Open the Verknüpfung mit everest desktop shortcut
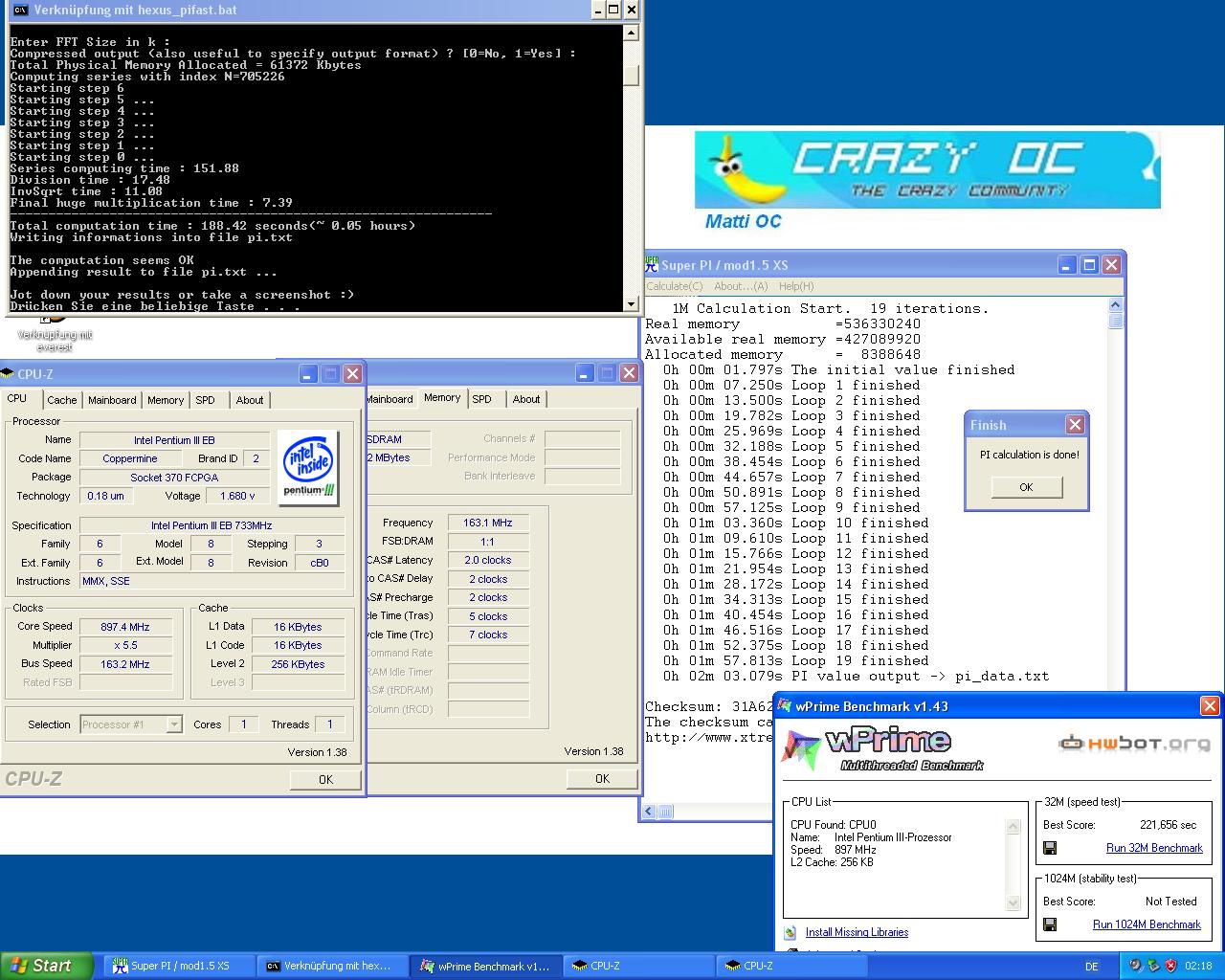Viewport: 1225px width, 980px height. coord(55,335)
